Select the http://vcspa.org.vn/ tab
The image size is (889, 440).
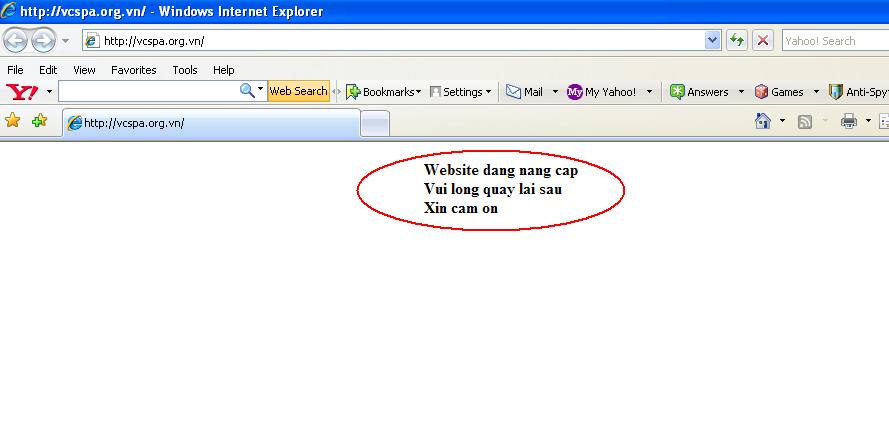(x=211, y=123)
